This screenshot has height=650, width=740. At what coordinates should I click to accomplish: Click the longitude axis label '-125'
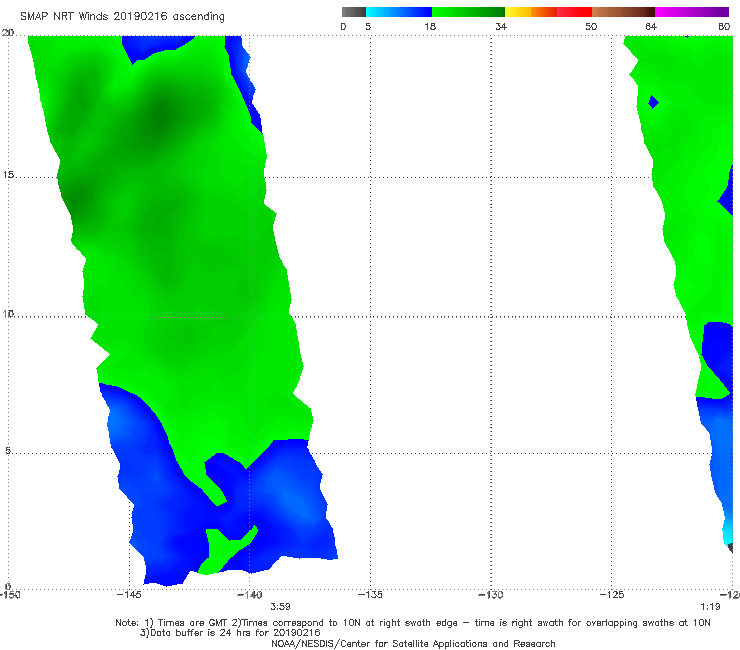coord(612,594)
